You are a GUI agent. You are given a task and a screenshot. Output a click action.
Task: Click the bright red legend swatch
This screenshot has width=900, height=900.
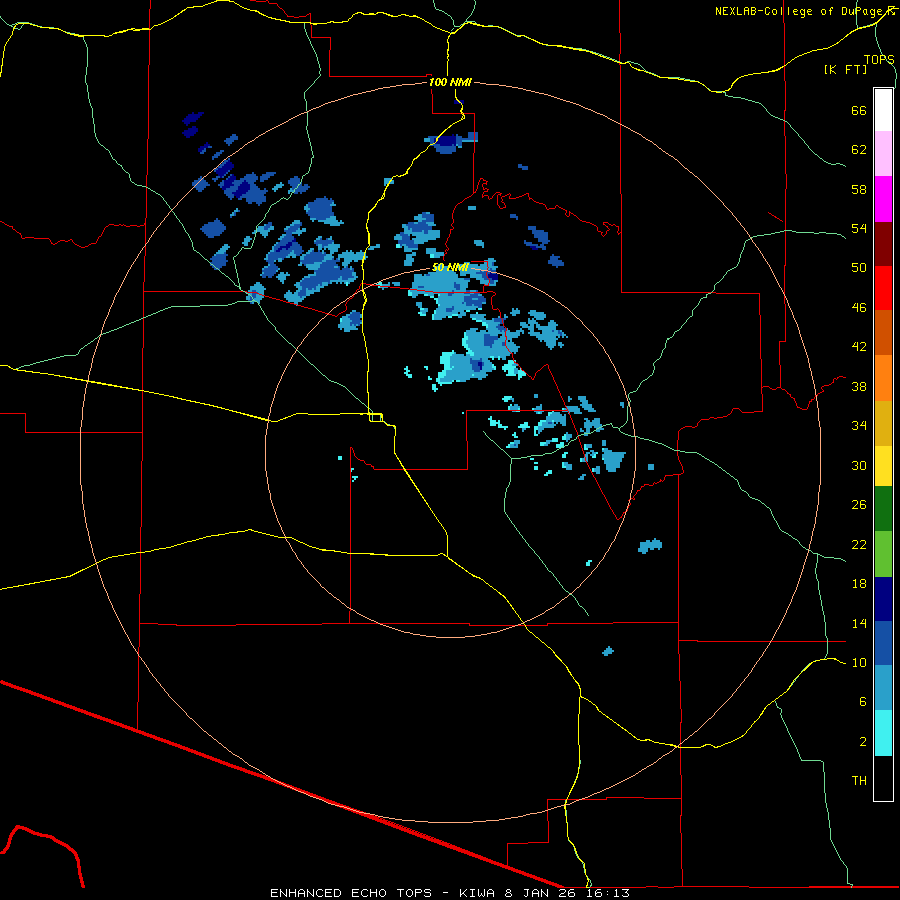(883, 288)
